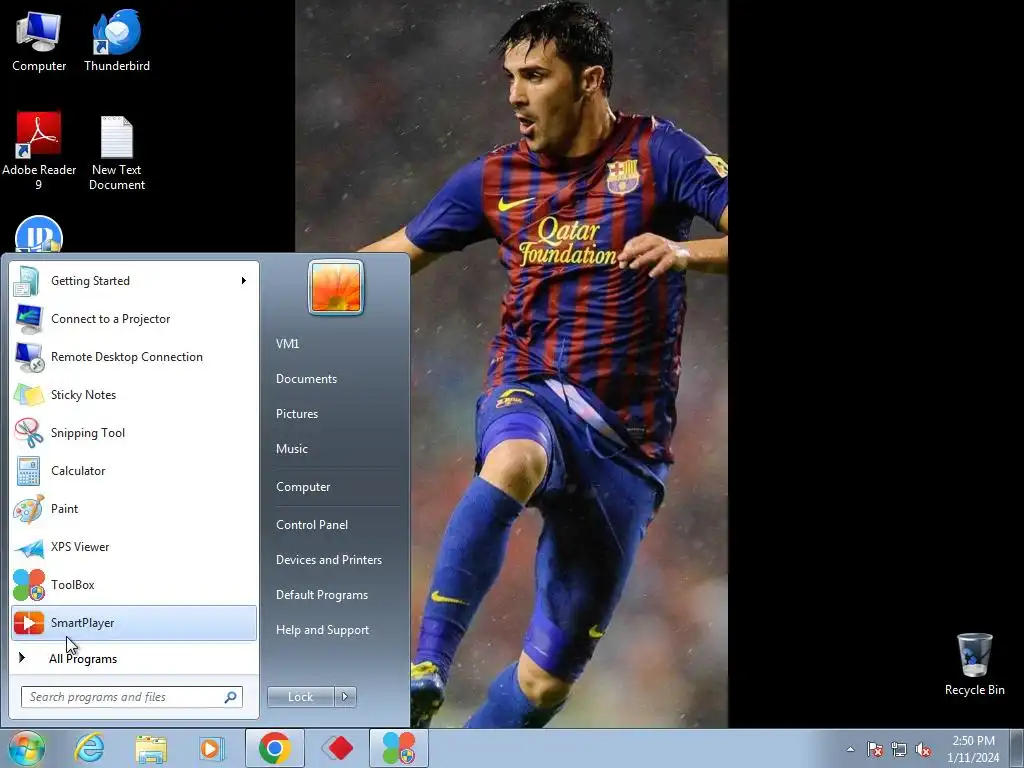The height and width of the screenshot is (768, 1024).
Task: Switch to ToolBox app on taskbar
Action: tap(398, 748)
